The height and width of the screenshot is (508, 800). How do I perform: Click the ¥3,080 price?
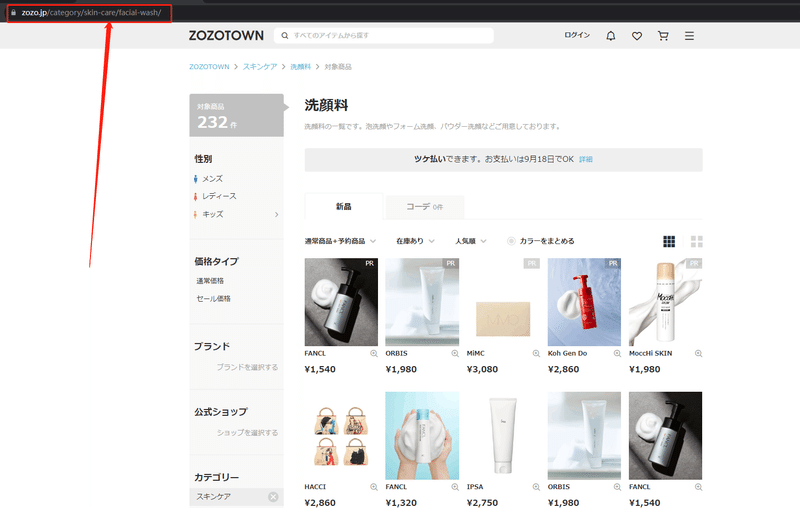482,369
